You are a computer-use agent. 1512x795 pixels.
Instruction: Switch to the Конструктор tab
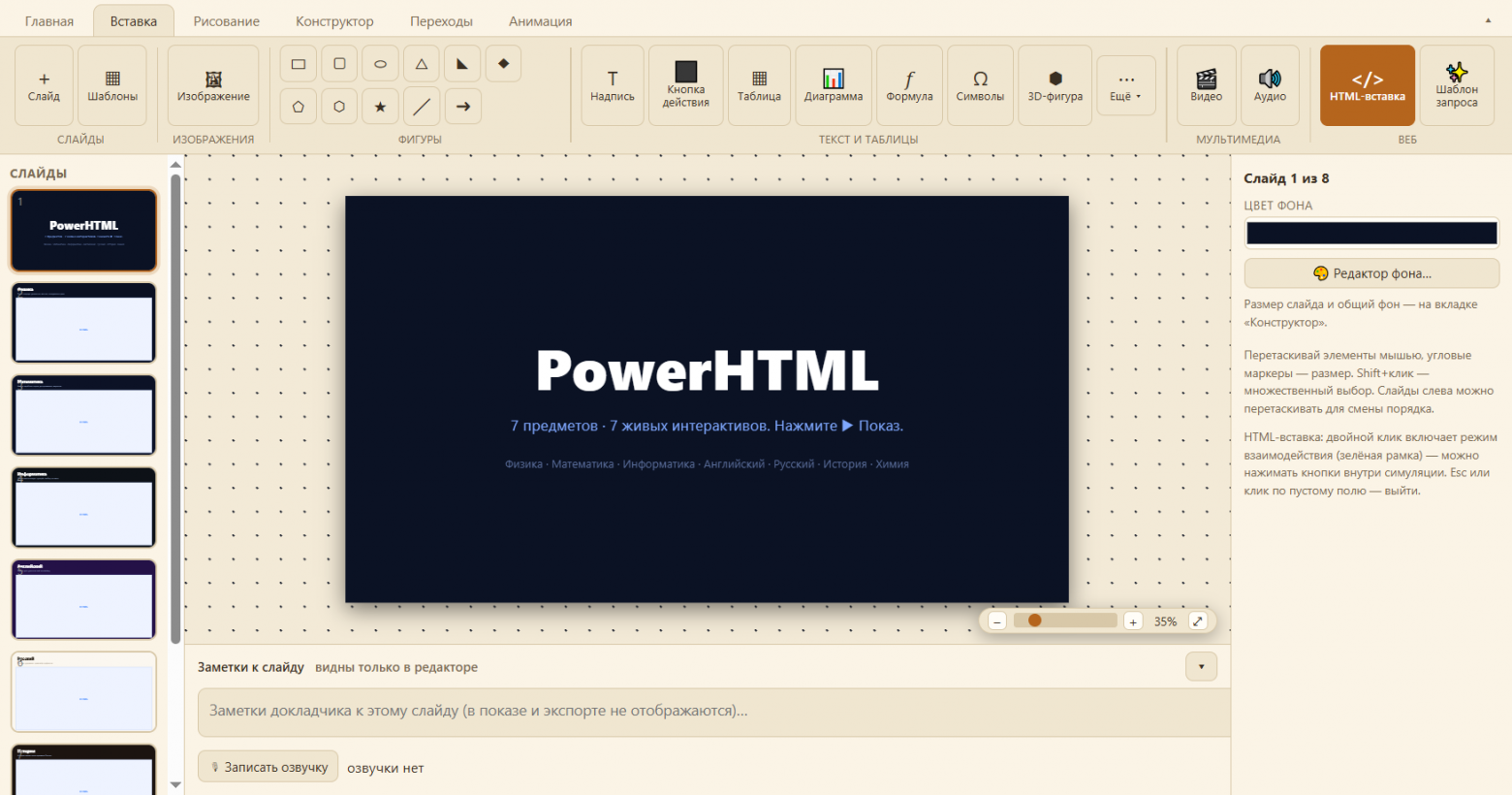[334, 21]
